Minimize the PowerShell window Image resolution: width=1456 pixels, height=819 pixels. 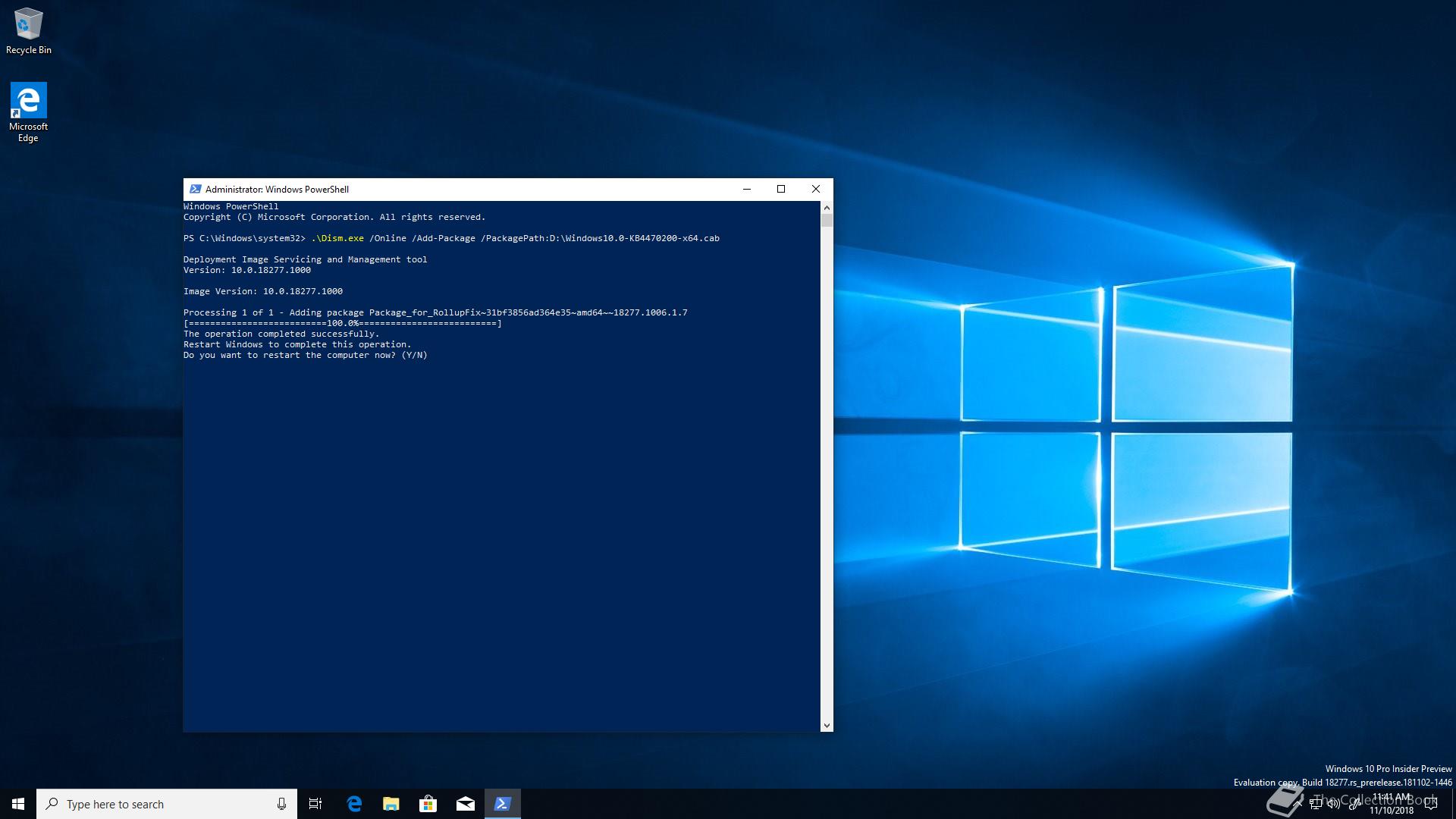tap(747, 190)
